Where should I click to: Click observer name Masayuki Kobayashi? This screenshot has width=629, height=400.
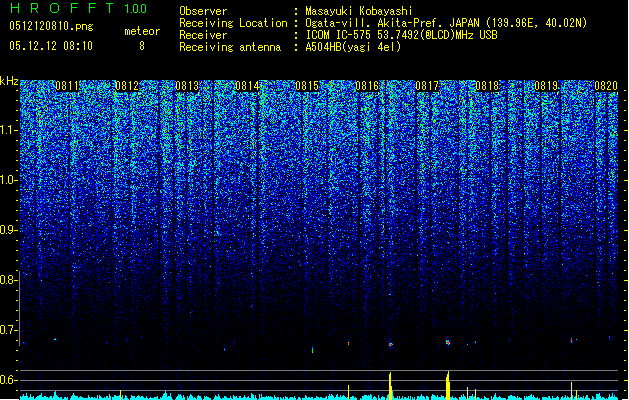359,11
